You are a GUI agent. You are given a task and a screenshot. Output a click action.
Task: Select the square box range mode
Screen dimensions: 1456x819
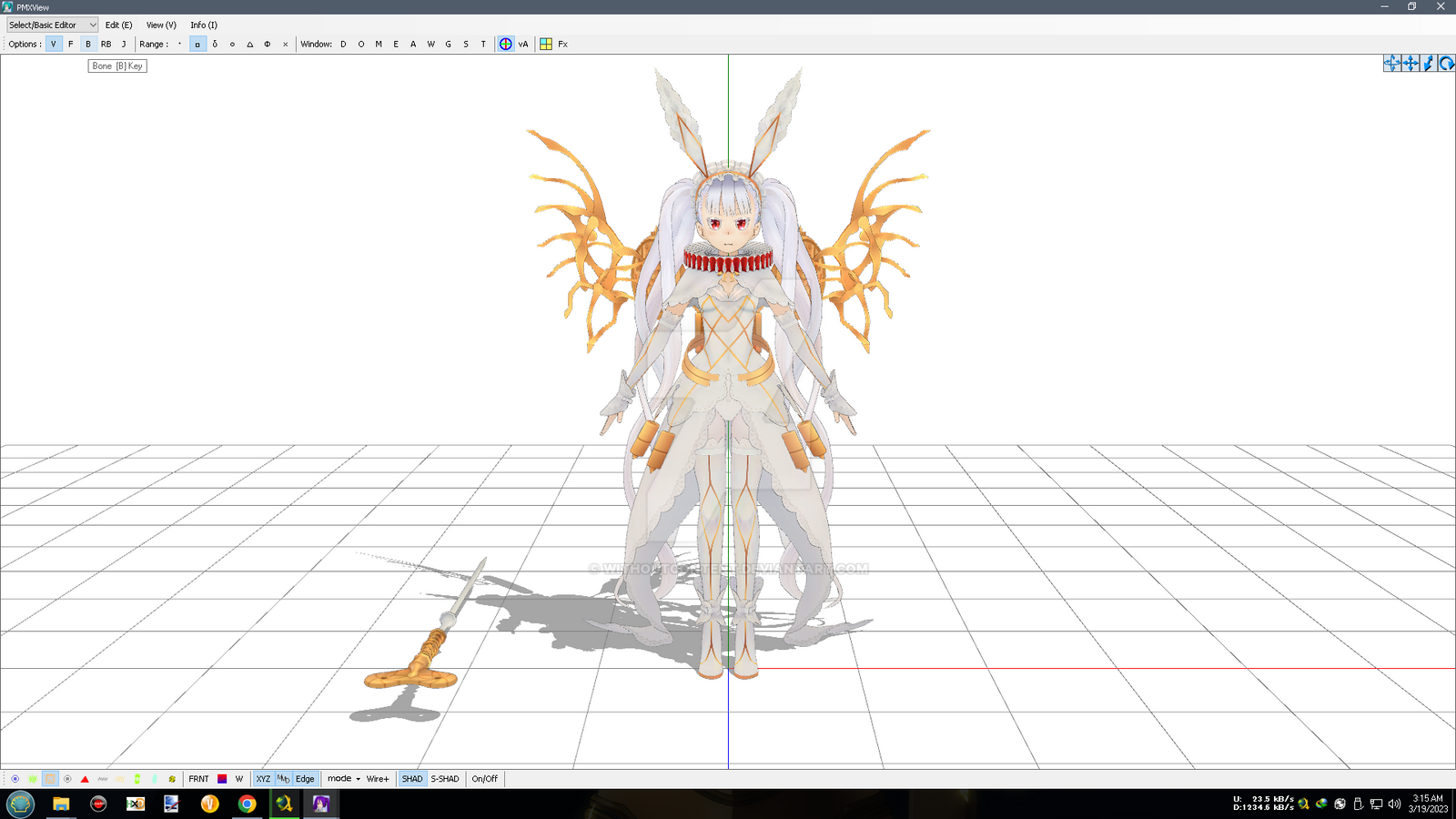click(x=197, y=44)
